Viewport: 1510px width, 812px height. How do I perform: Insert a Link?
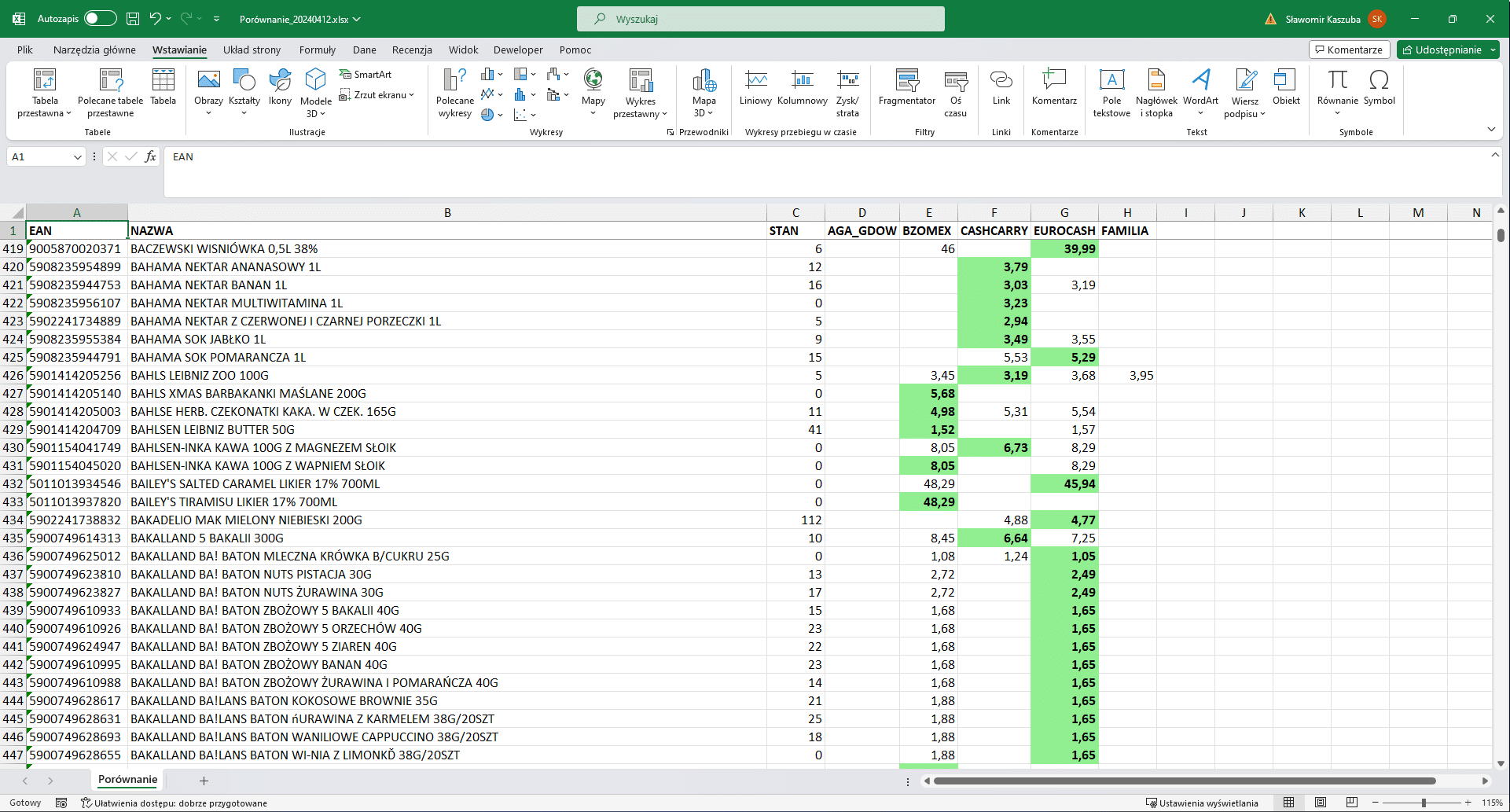(1001, 86)
